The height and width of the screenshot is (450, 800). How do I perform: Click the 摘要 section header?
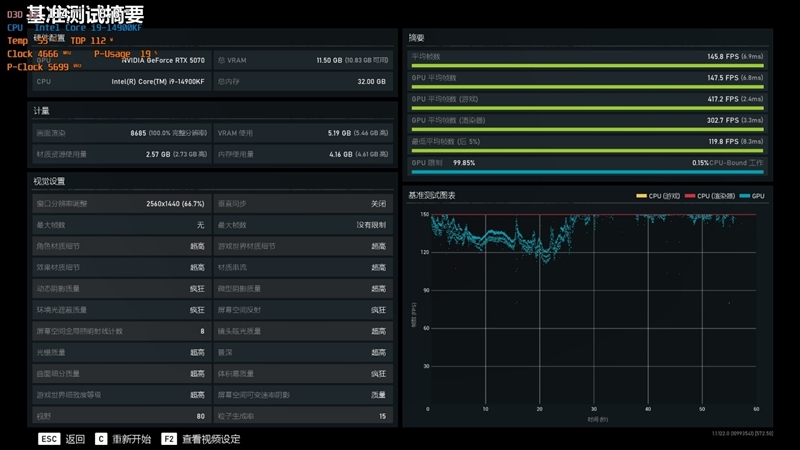(417, 38)
